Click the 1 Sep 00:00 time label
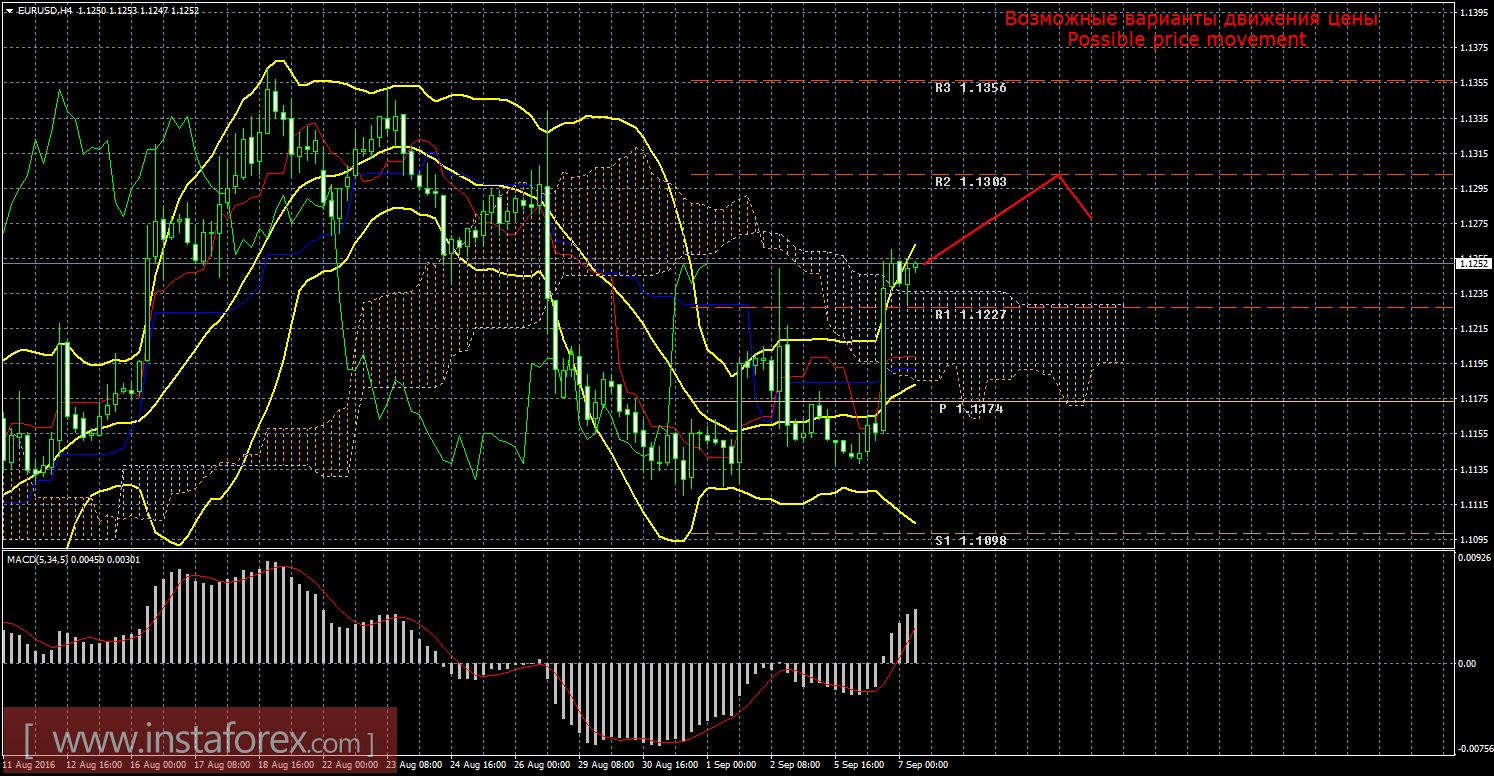The height and width of the screenshot is (776, 1494). (731, 765)
